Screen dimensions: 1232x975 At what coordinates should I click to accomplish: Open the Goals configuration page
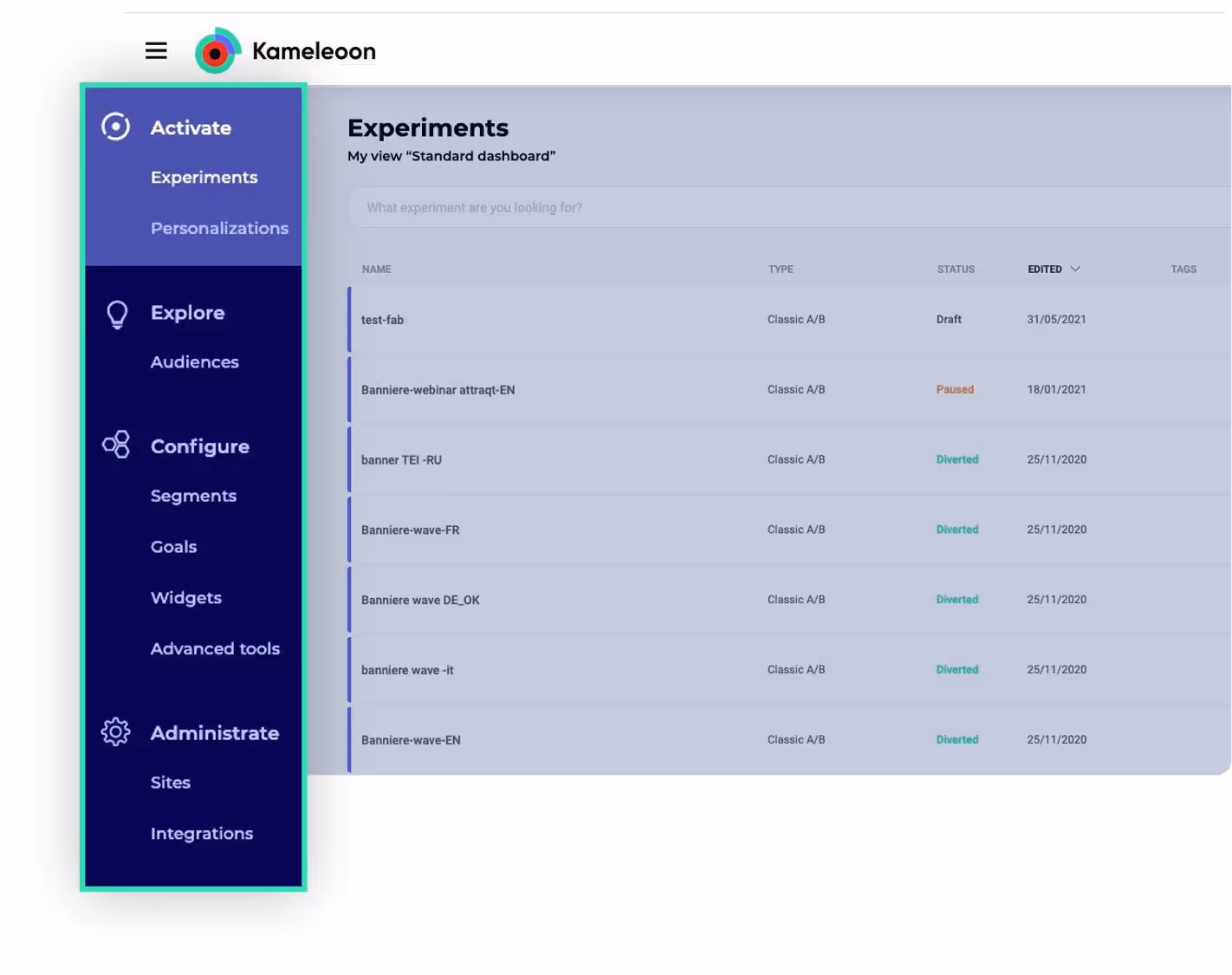click(x=173, y=546)
